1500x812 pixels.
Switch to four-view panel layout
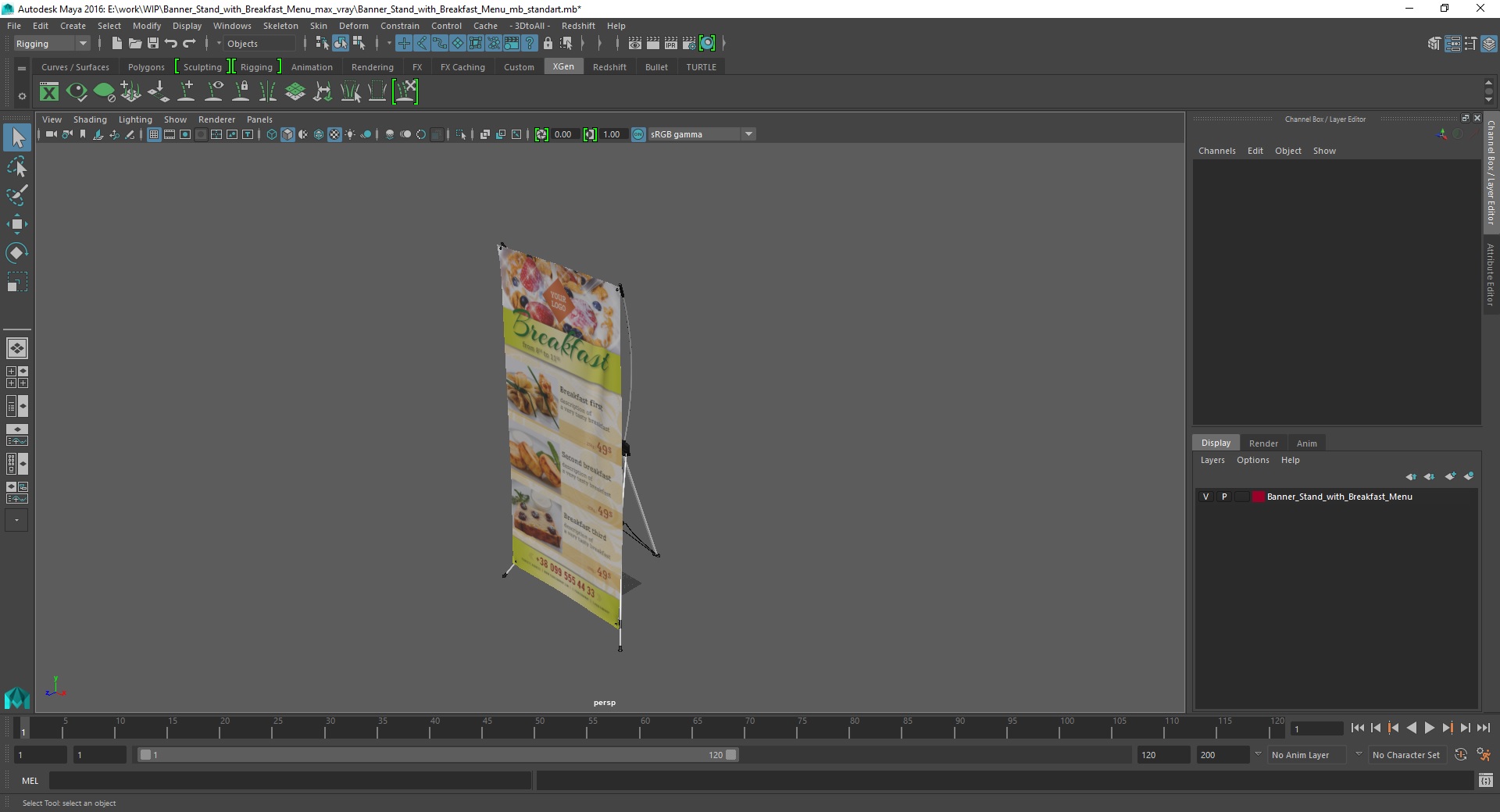point(17,377)
